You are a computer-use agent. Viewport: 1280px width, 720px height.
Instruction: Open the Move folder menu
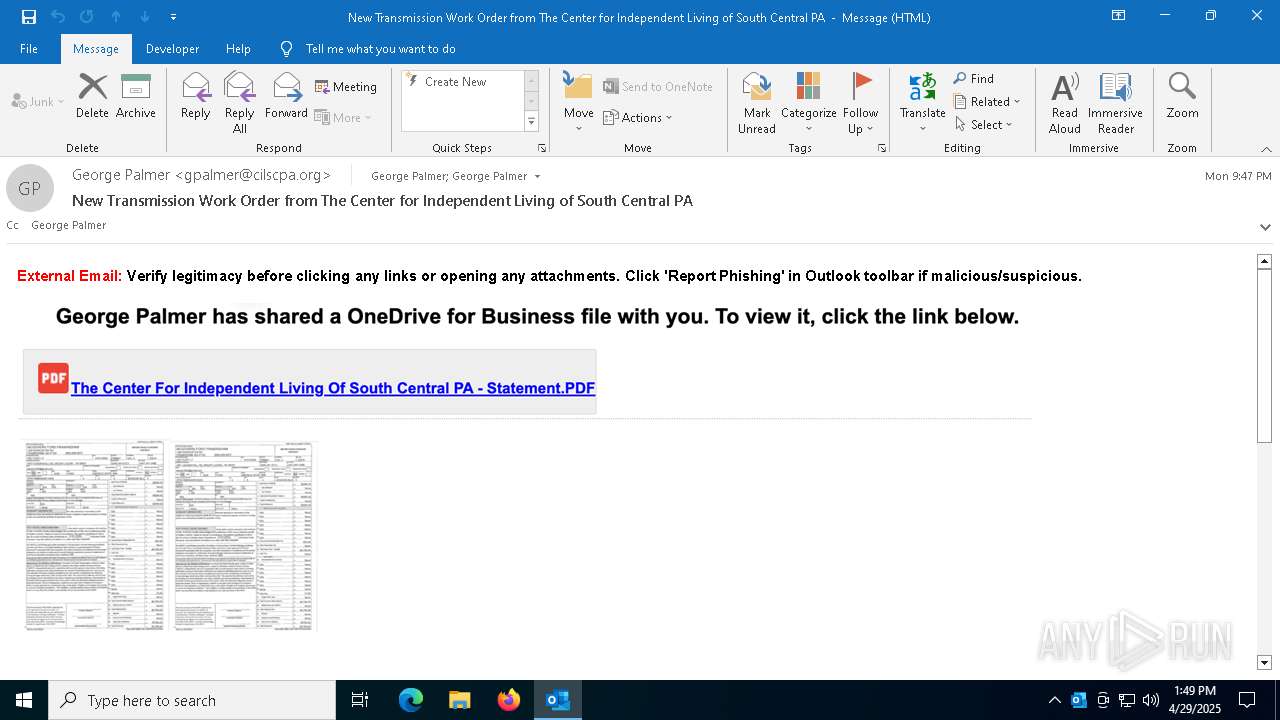pyautogui.click(x=579, y=103)
